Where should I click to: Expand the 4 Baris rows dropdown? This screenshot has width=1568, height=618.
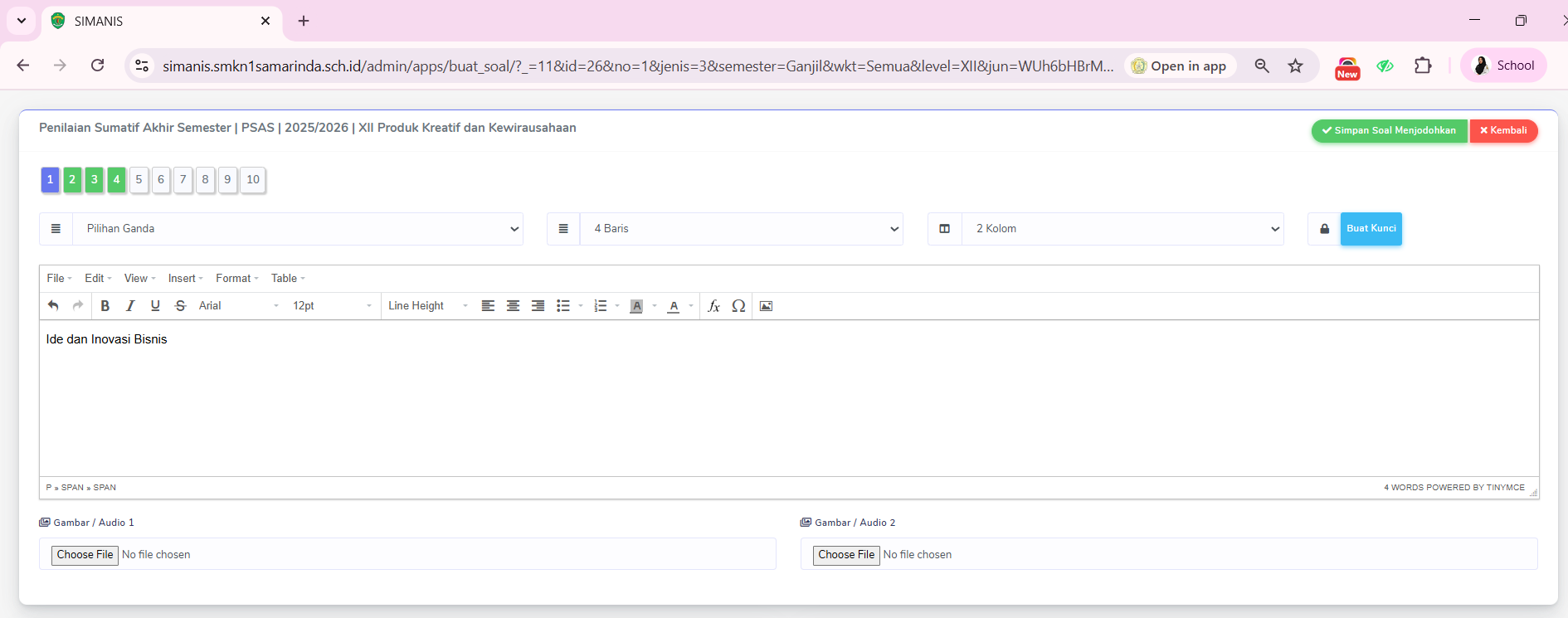[741, 229]
